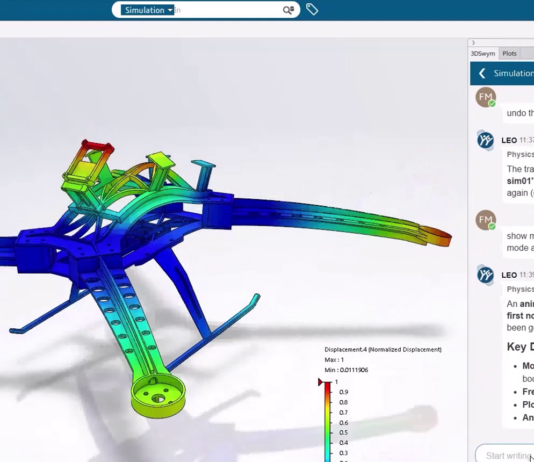Viewport: 534px width, 462px height.
Task: Switch to the 3DSwym tab
Action: [483, 53]
